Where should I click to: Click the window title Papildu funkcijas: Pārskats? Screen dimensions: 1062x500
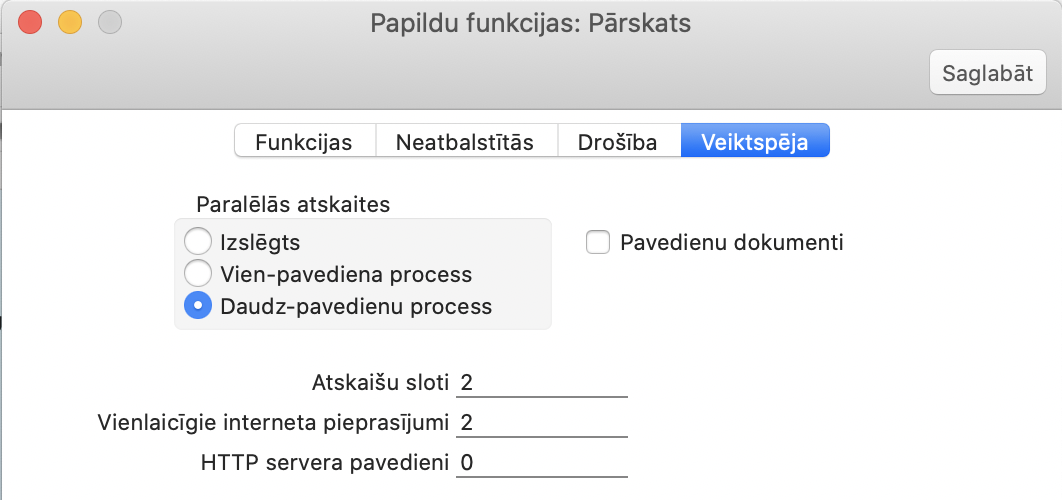tap(530, 22)
